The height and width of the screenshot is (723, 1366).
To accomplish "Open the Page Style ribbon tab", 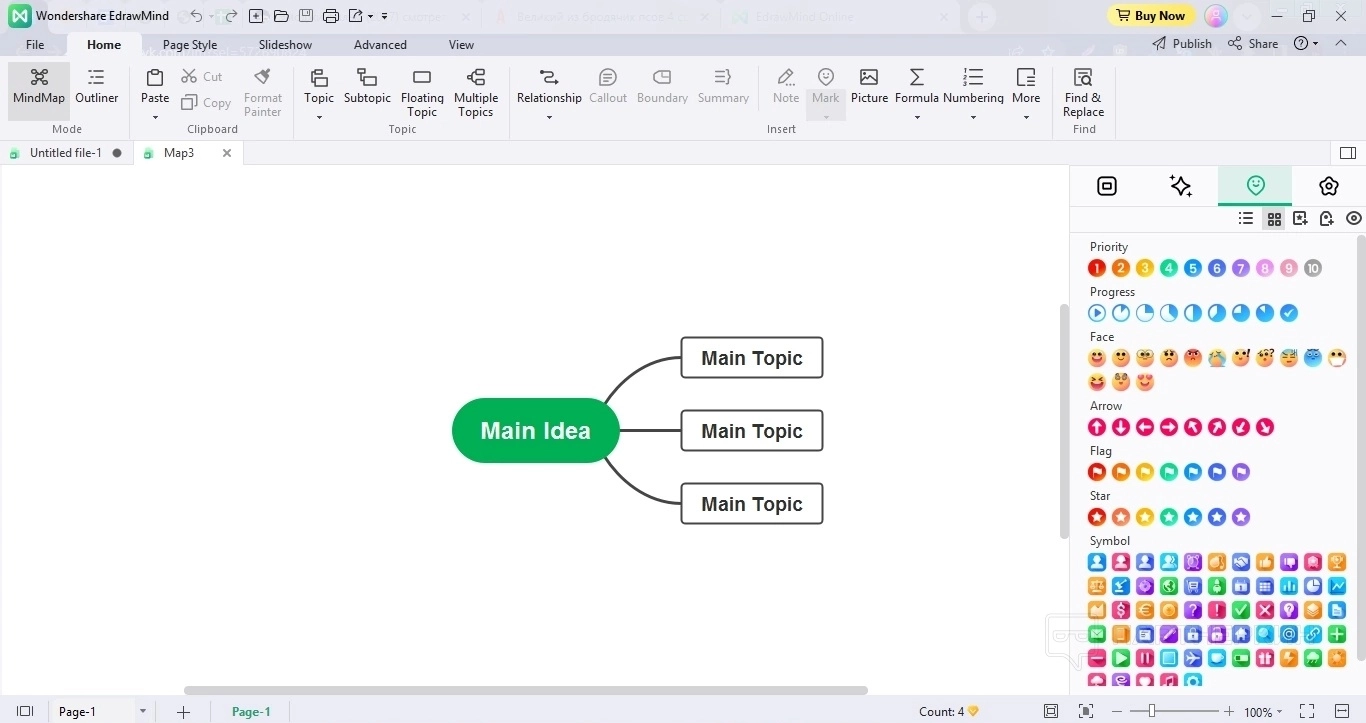I will click(x=190, y=45).
